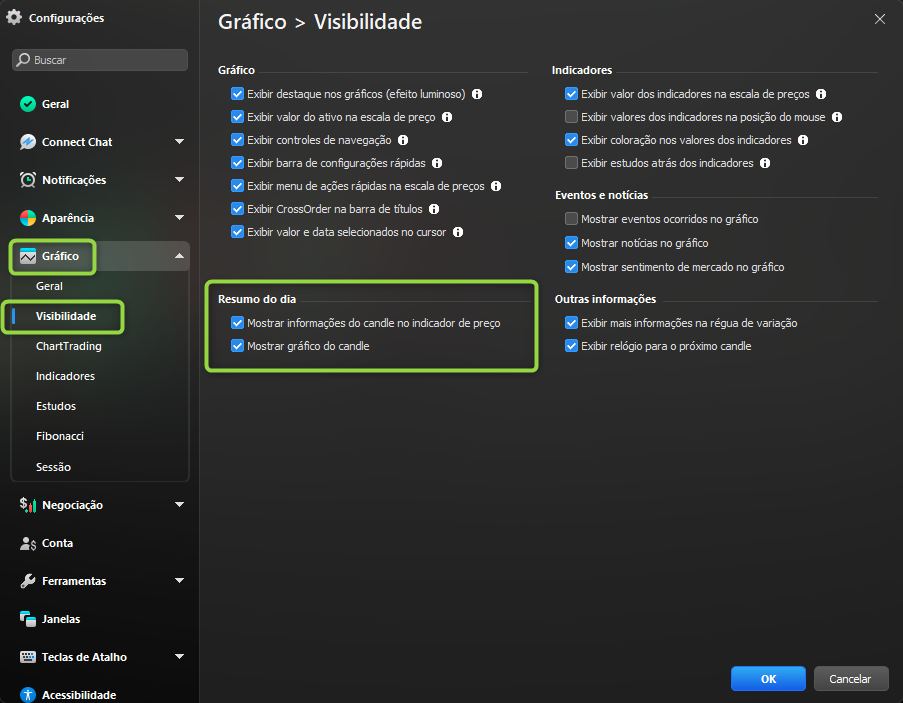Open info icon for estudos atrás dos indicadores

tap(765, 163)
